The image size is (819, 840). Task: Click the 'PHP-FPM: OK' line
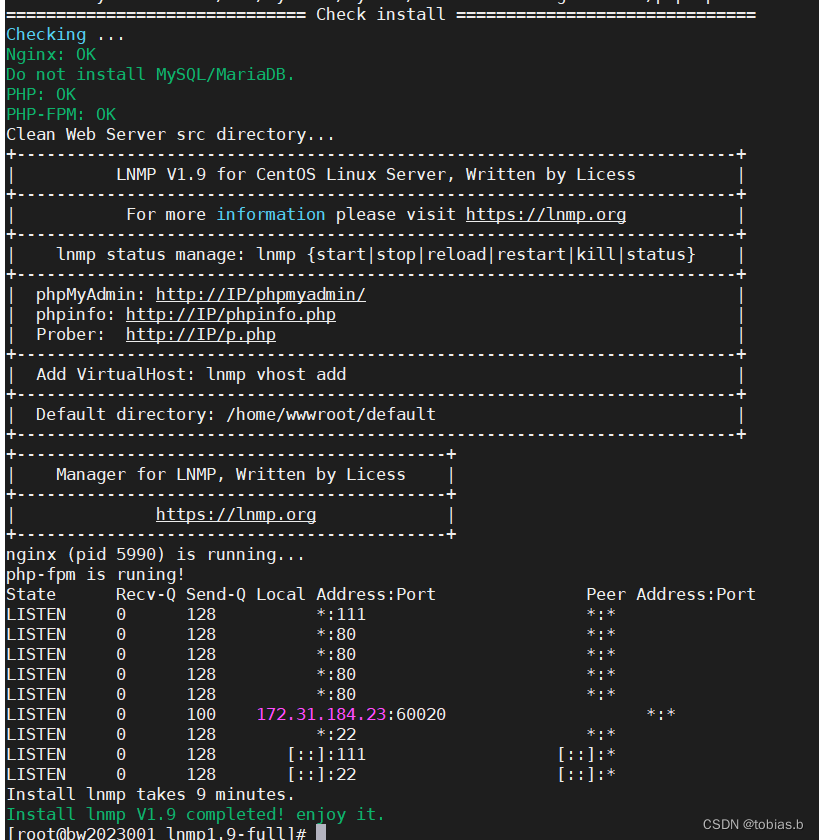[61, 115]
